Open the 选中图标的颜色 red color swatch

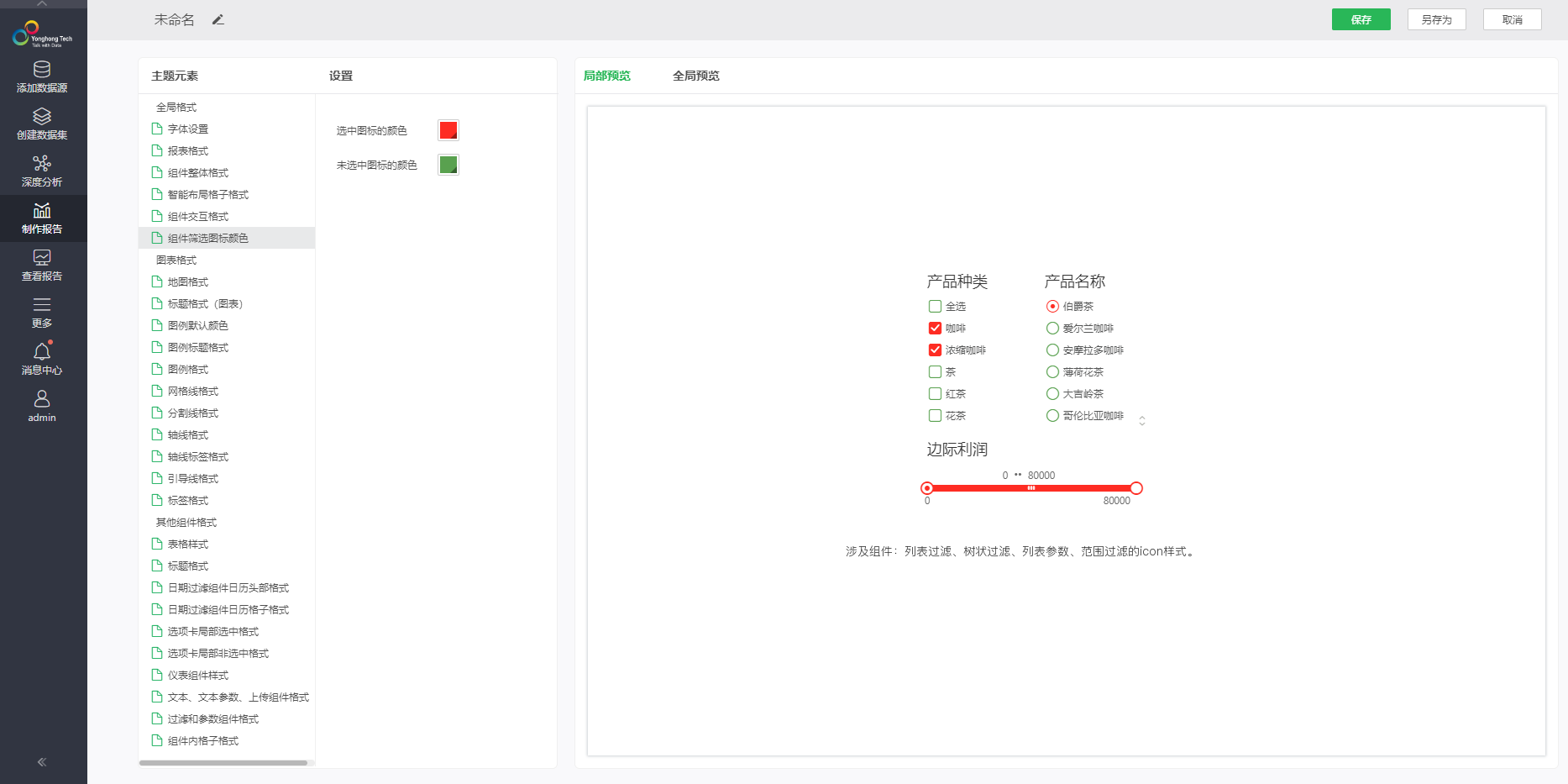tap(448, 130)
